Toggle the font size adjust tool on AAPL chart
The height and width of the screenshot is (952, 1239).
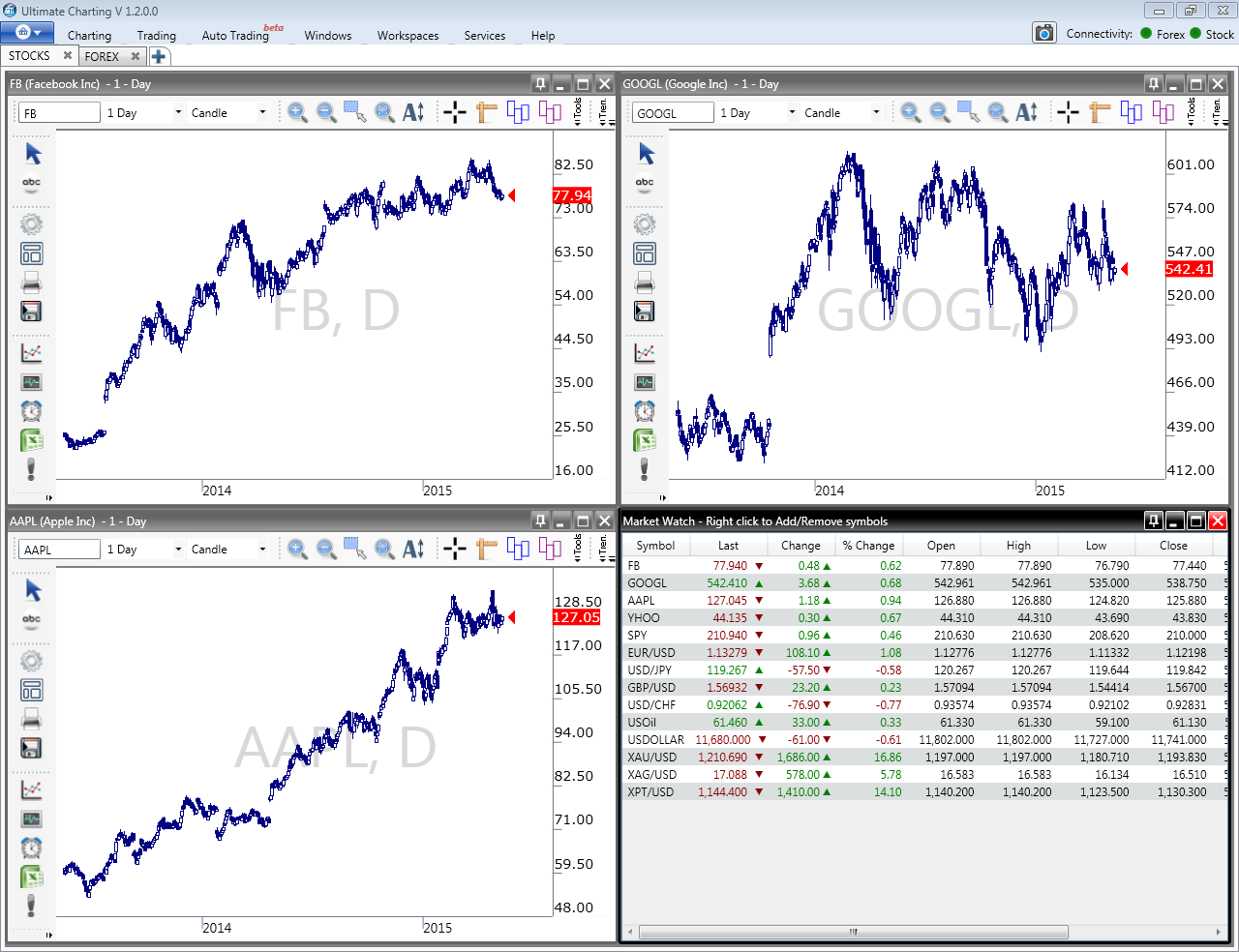pos(413,549)
